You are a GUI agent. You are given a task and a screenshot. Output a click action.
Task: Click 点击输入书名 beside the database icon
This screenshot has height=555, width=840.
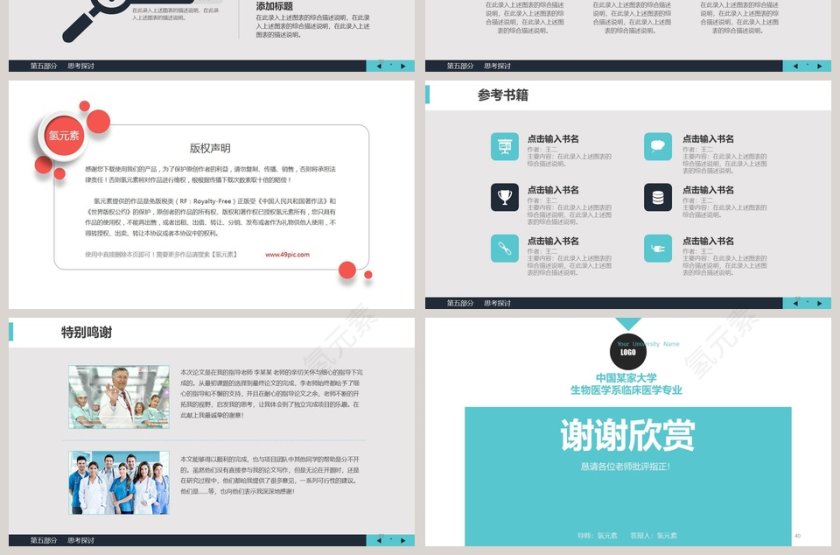(x=708, y=190)
